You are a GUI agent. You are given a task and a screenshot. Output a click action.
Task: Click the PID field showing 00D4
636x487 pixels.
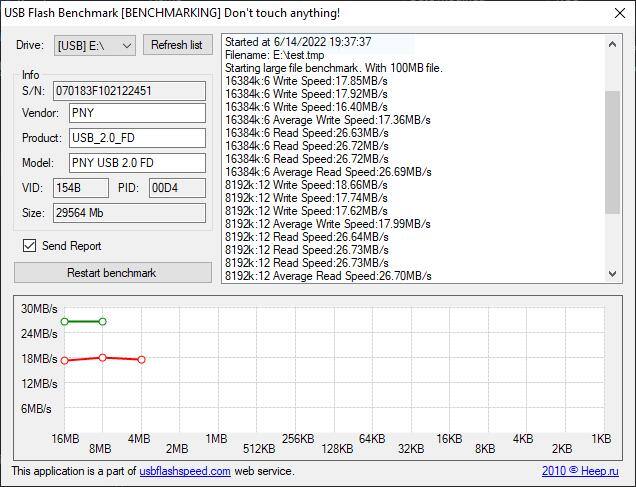pyautogui.click(x=176, y=188)
